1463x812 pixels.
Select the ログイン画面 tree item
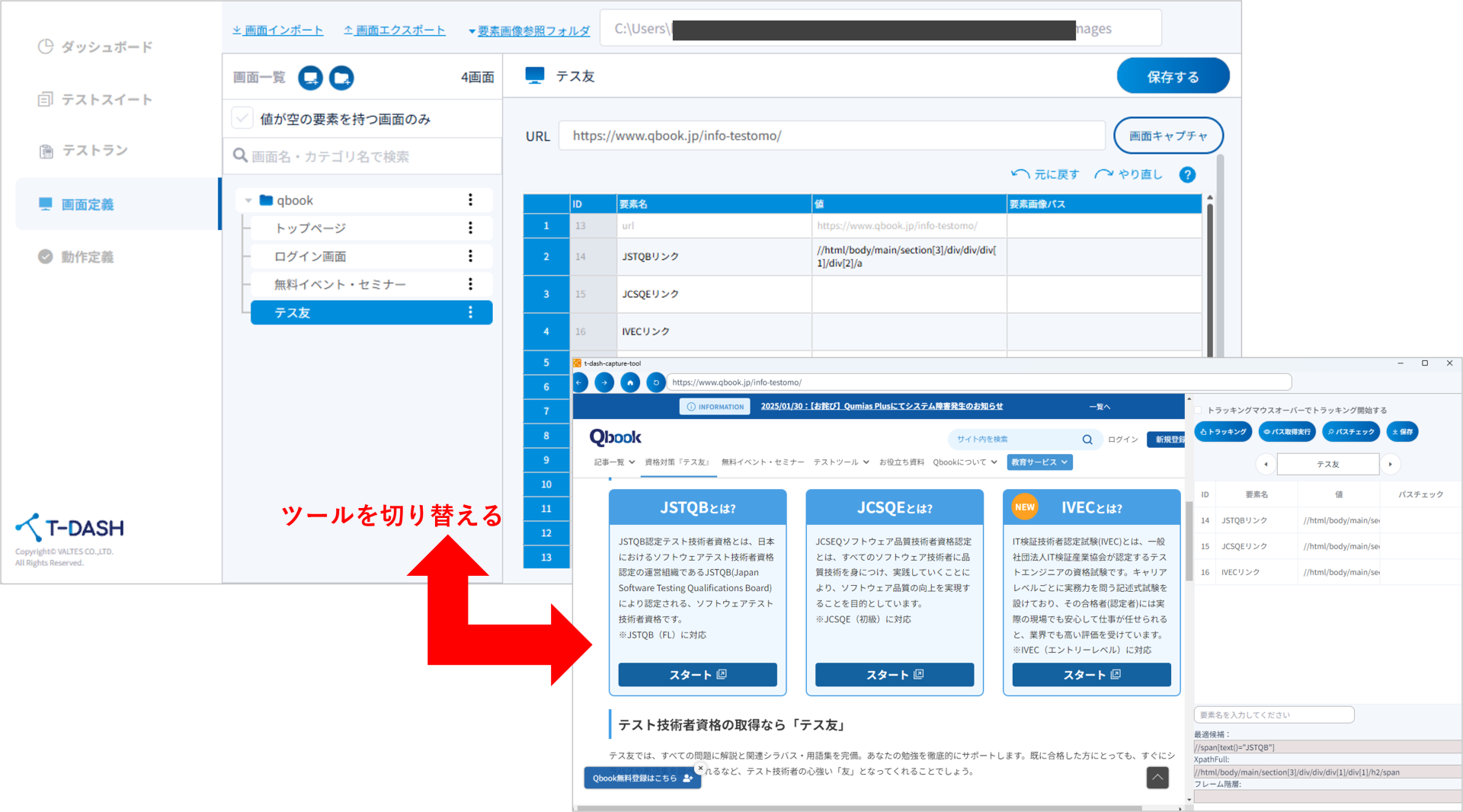310,257
